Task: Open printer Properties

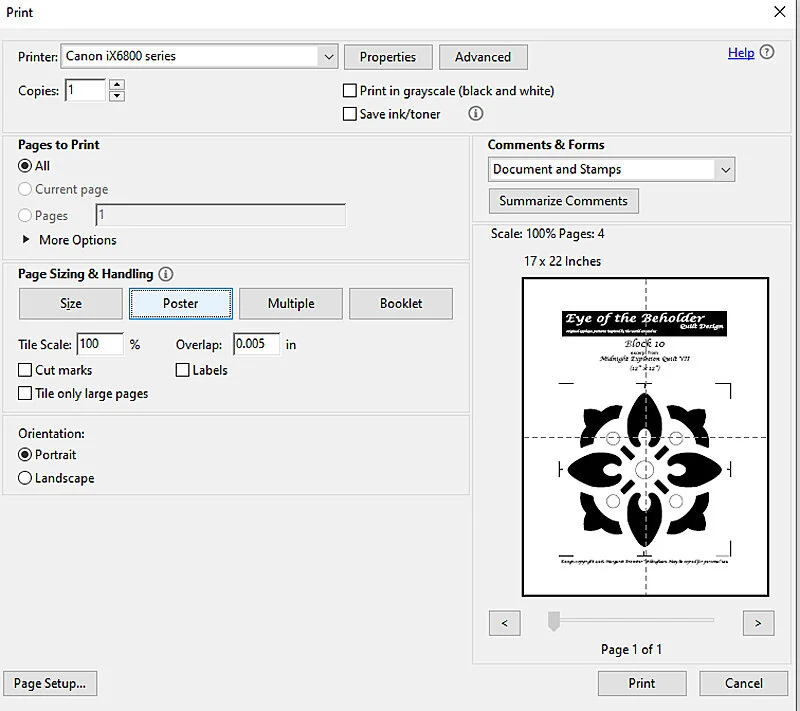Action: coord(388,57)
